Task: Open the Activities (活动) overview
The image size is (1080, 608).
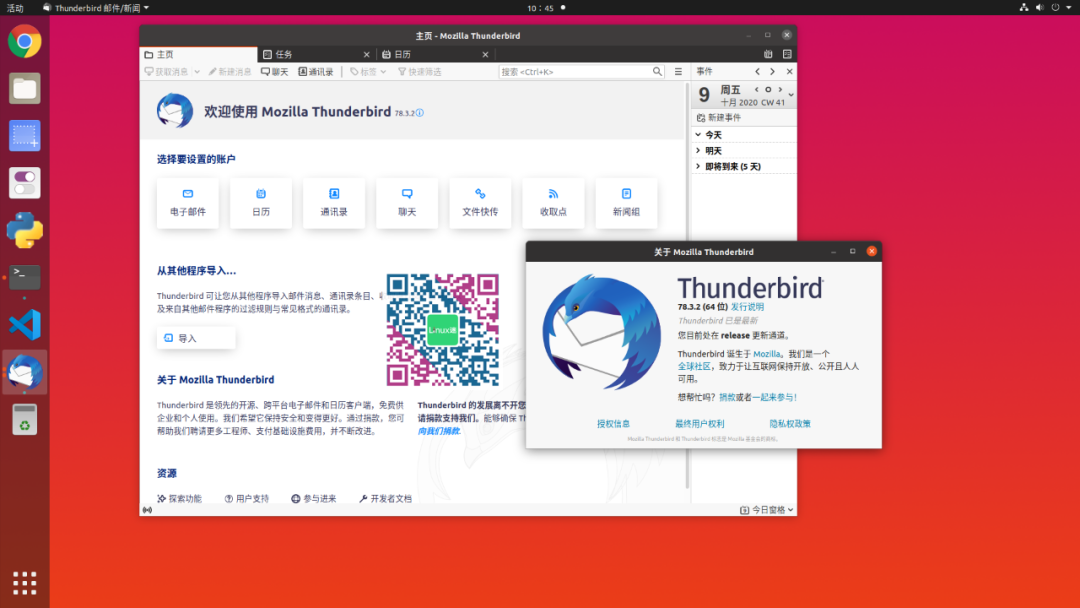Action: (x=15, y=8)
